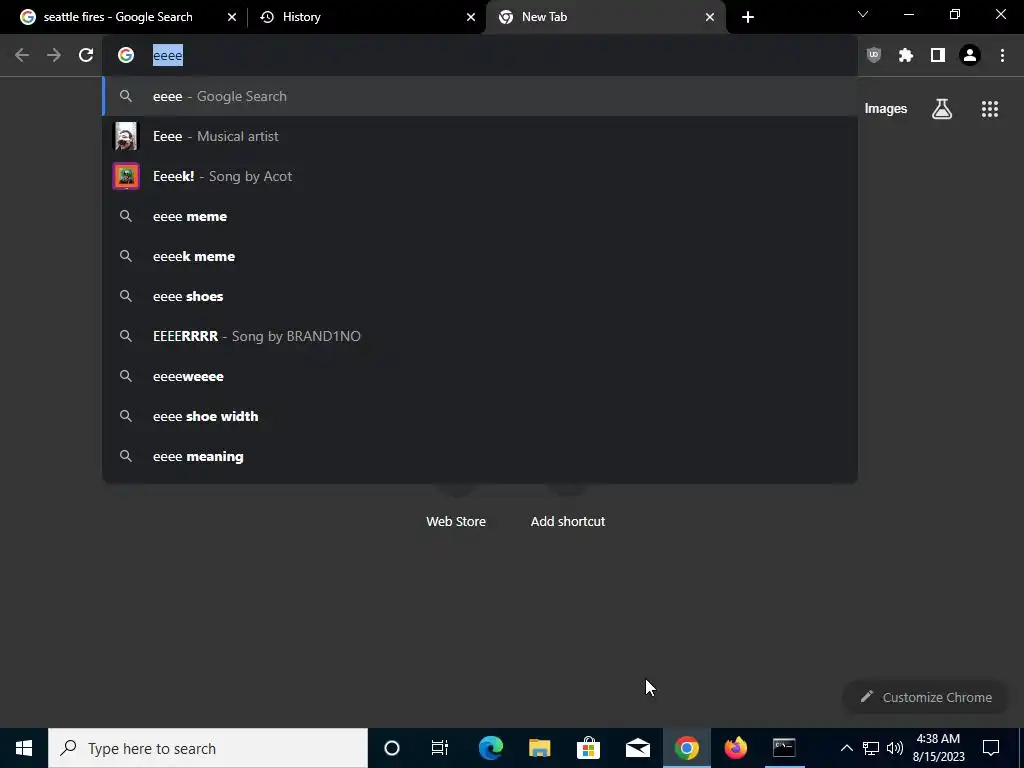The image size is (1024, 768).
Task: Pick the 'eeeeweeee' suggestion
Action: pyautogui.click(x=480, y=376)
